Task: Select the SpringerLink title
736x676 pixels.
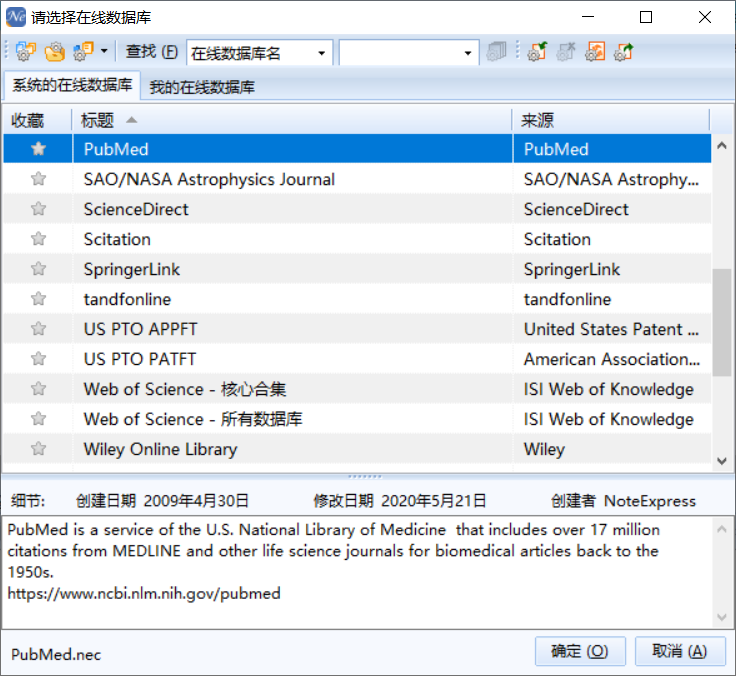Action: pyautogui.click(x=132, y=269)
